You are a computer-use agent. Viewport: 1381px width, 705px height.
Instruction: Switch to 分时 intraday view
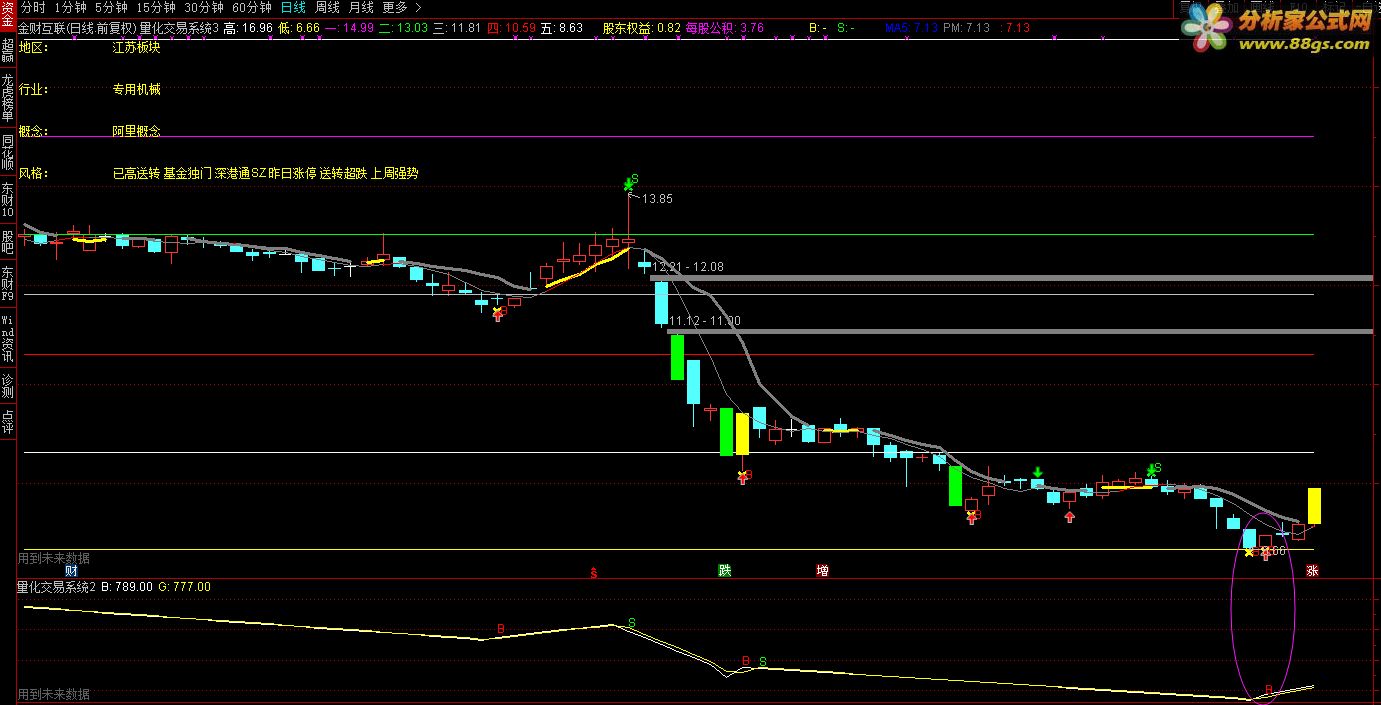click(x=33, y=7)
